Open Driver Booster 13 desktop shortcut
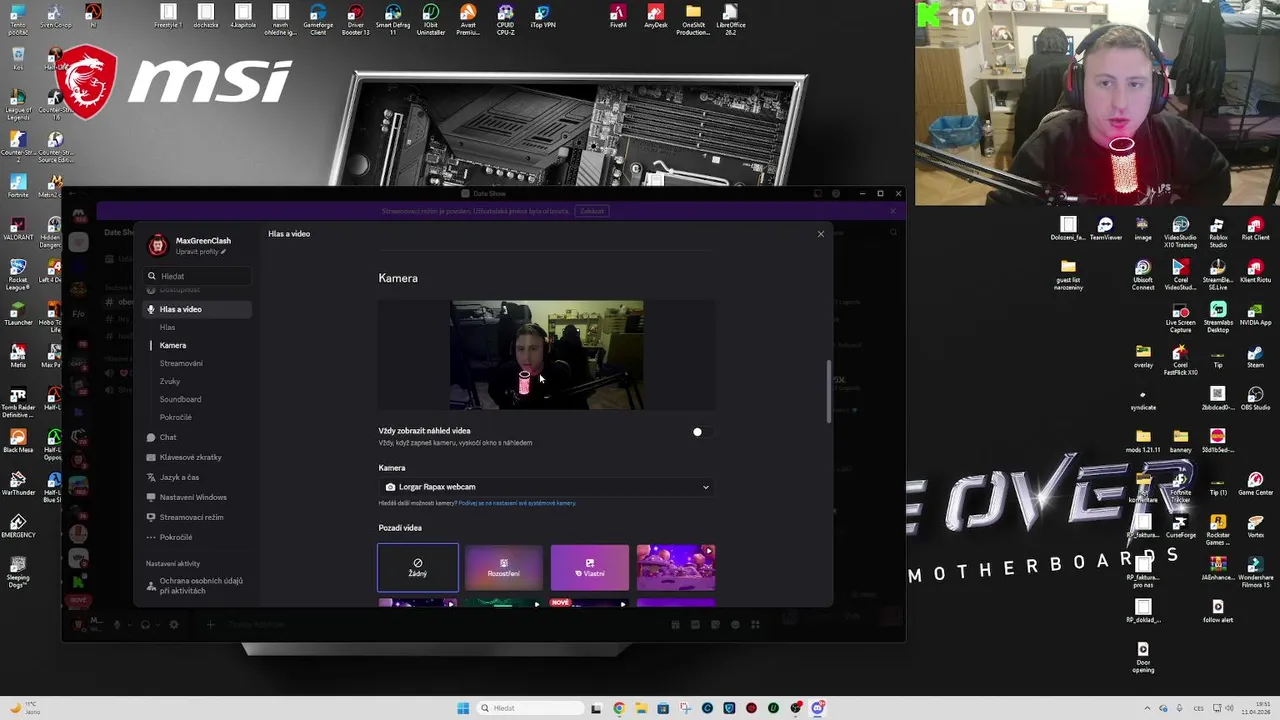This screenshot has width=1280, height=720. pyautogui.click(x=355, y=19)
